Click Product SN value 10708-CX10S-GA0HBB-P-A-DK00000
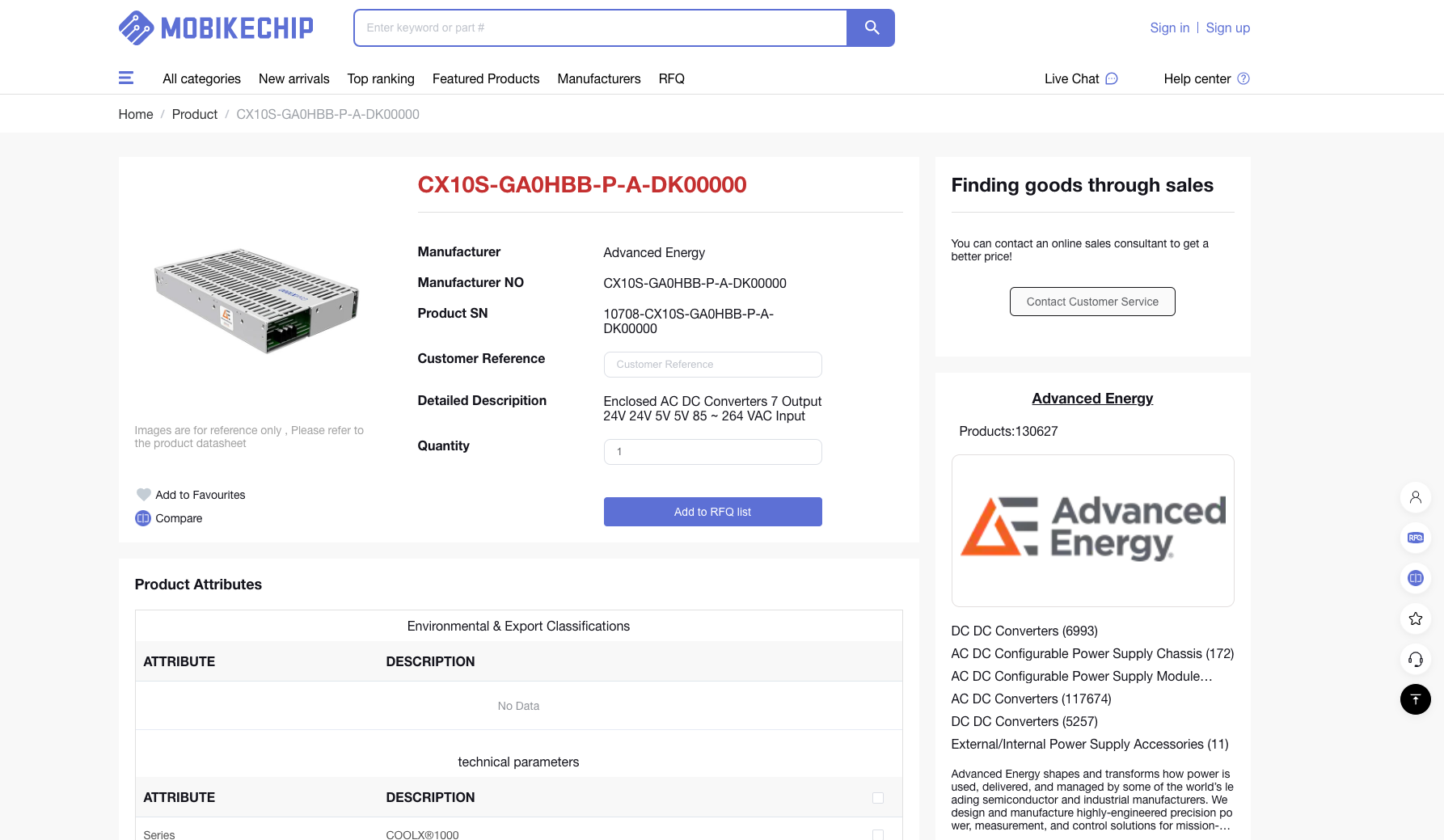The height and width of the screenshot is (840, 1444). pos(689,321)
